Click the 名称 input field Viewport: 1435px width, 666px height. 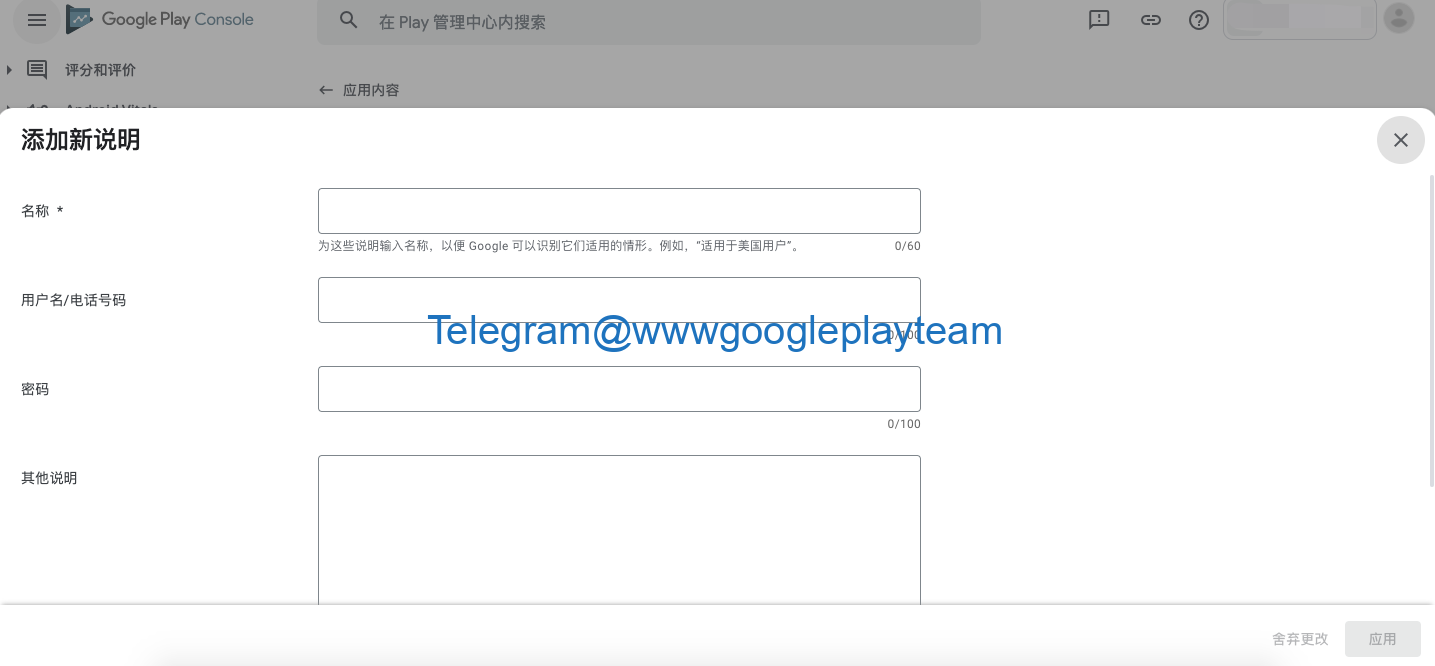pyautogui.click(x=619, y=211)
